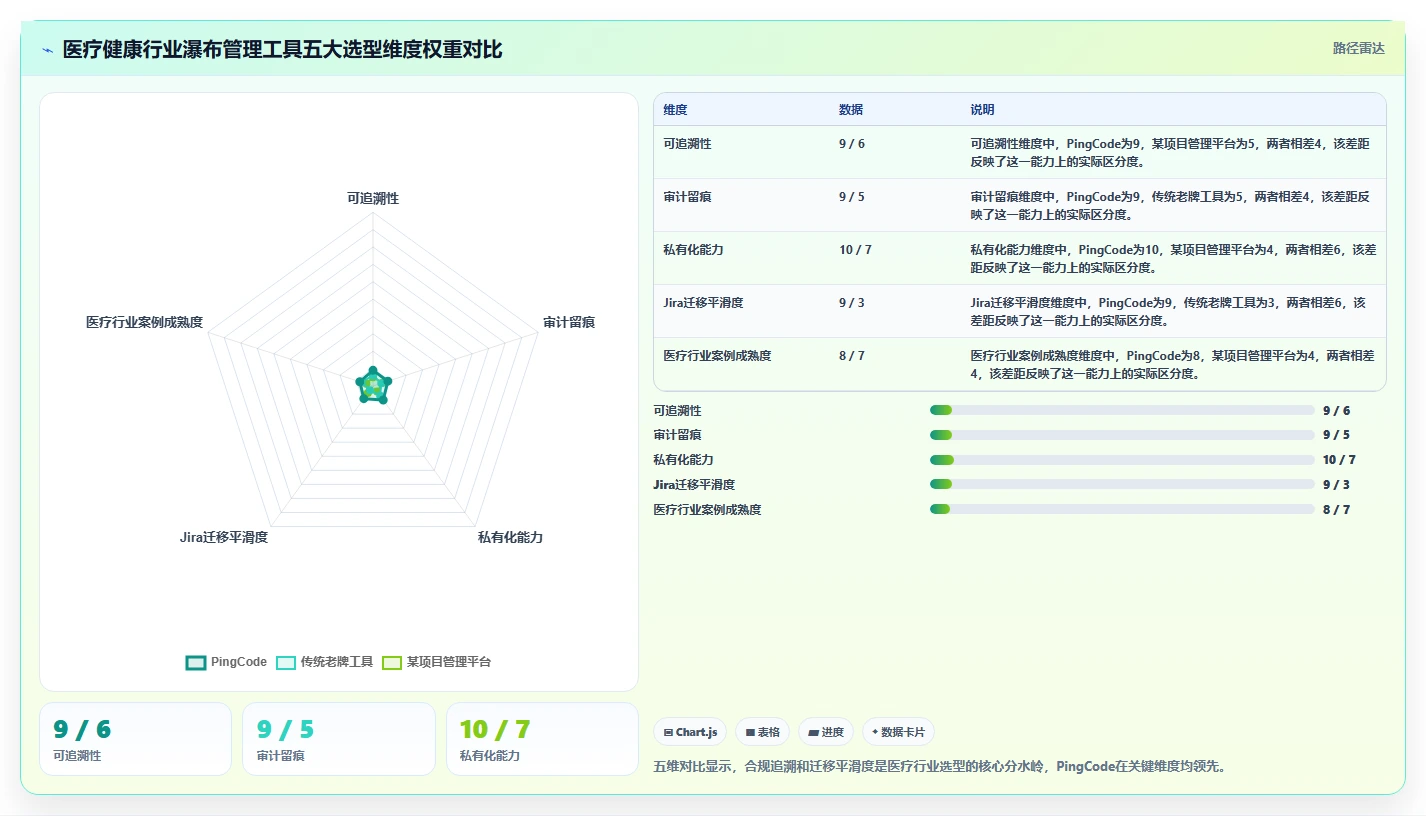Click the 五维对比显示 summary sentence
The height and width of the screenshot is (816, 1426).
tap(939, 767)
